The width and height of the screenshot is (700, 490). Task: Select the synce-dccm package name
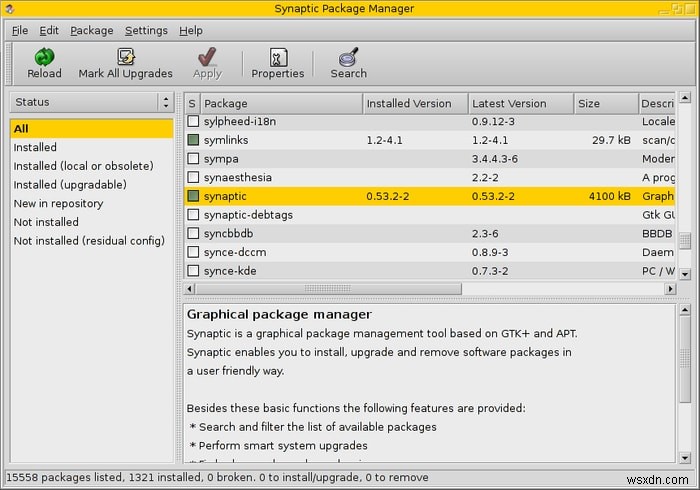235,253
